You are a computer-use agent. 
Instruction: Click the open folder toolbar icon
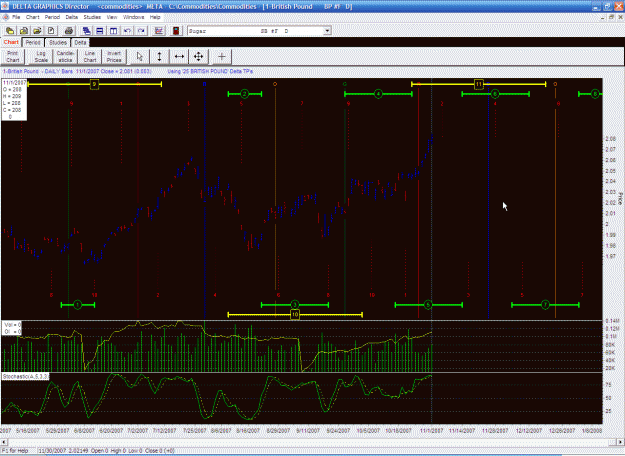[37, 31]
